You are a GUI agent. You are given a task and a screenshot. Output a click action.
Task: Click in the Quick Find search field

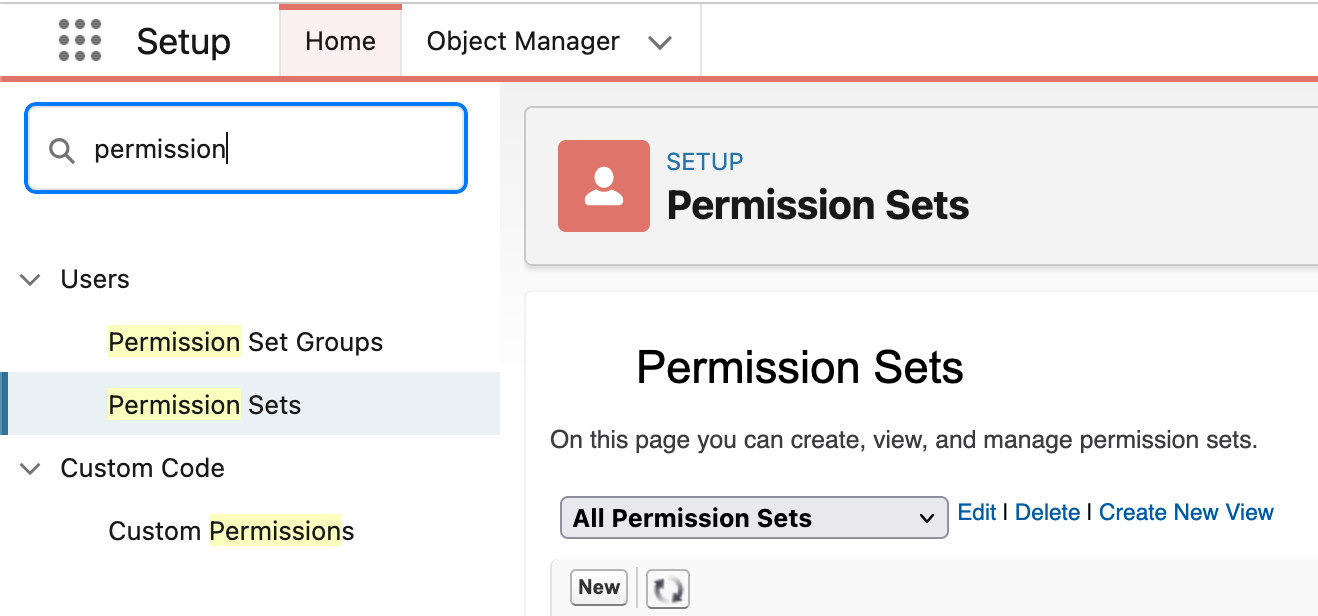(246, 148)
